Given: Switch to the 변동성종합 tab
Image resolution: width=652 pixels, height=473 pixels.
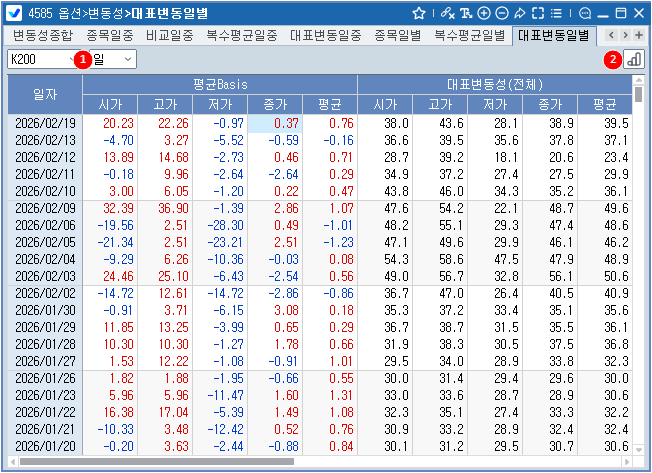Looking at the screenshot, I should coord(42,35).
